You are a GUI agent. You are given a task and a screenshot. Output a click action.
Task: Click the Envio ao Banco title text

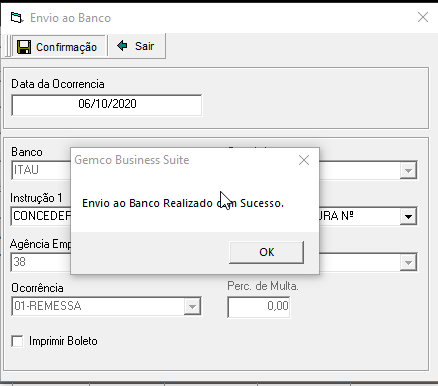point(70,18)
